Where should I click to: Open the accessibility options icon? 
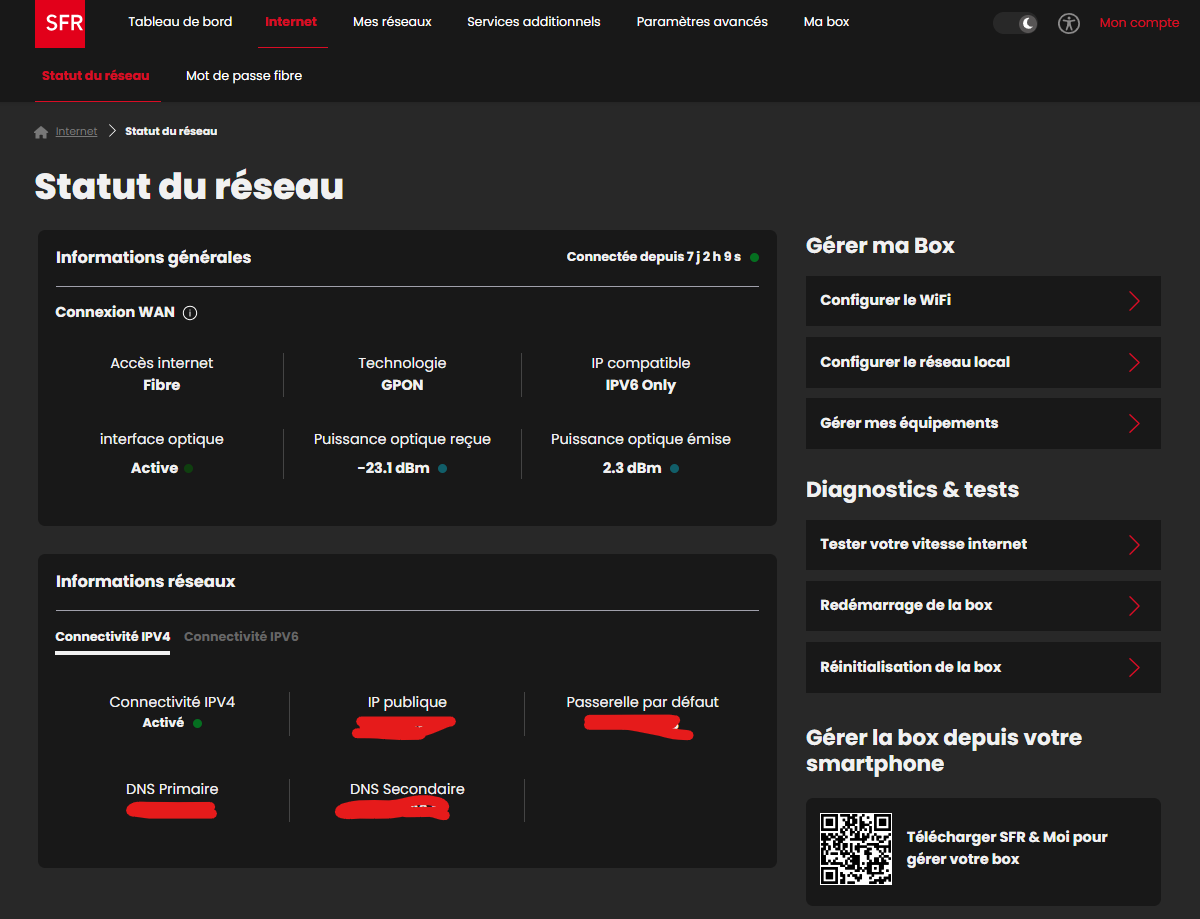(x=1069, y=23)
